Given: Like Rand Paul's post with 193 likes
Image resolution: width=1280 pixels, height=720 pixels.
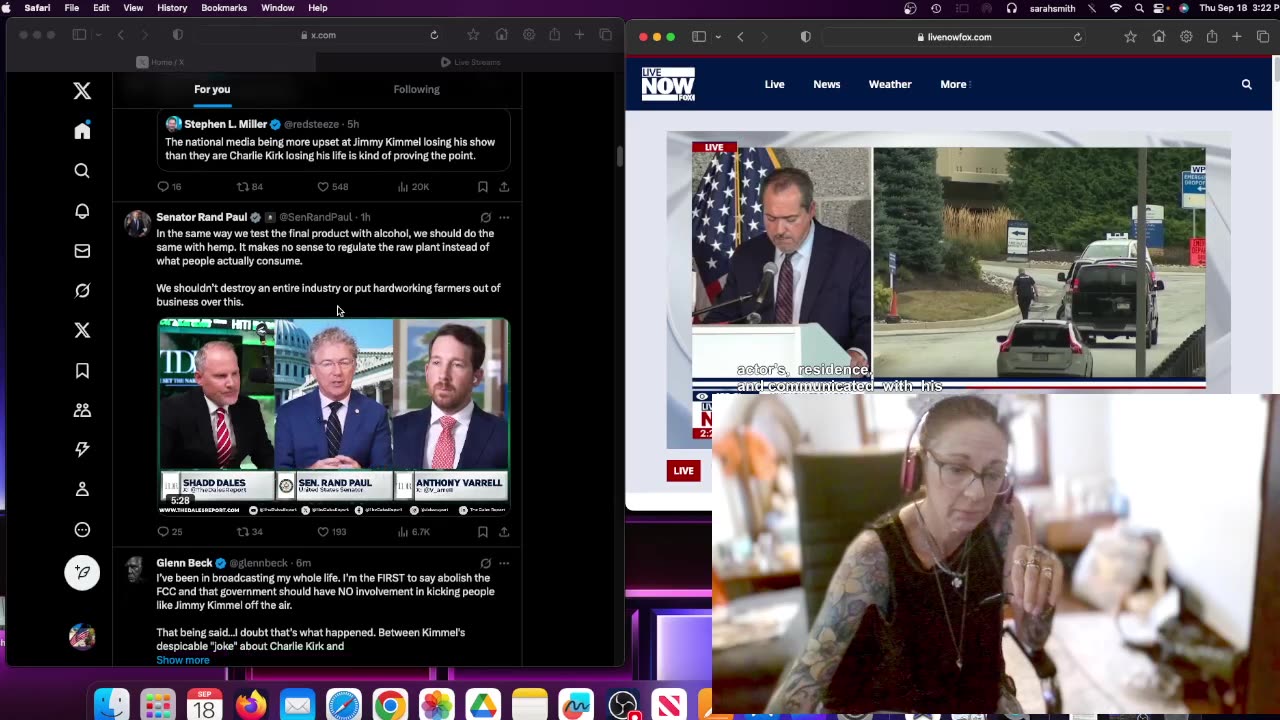Looking at the screenshot, I should 332,532.
